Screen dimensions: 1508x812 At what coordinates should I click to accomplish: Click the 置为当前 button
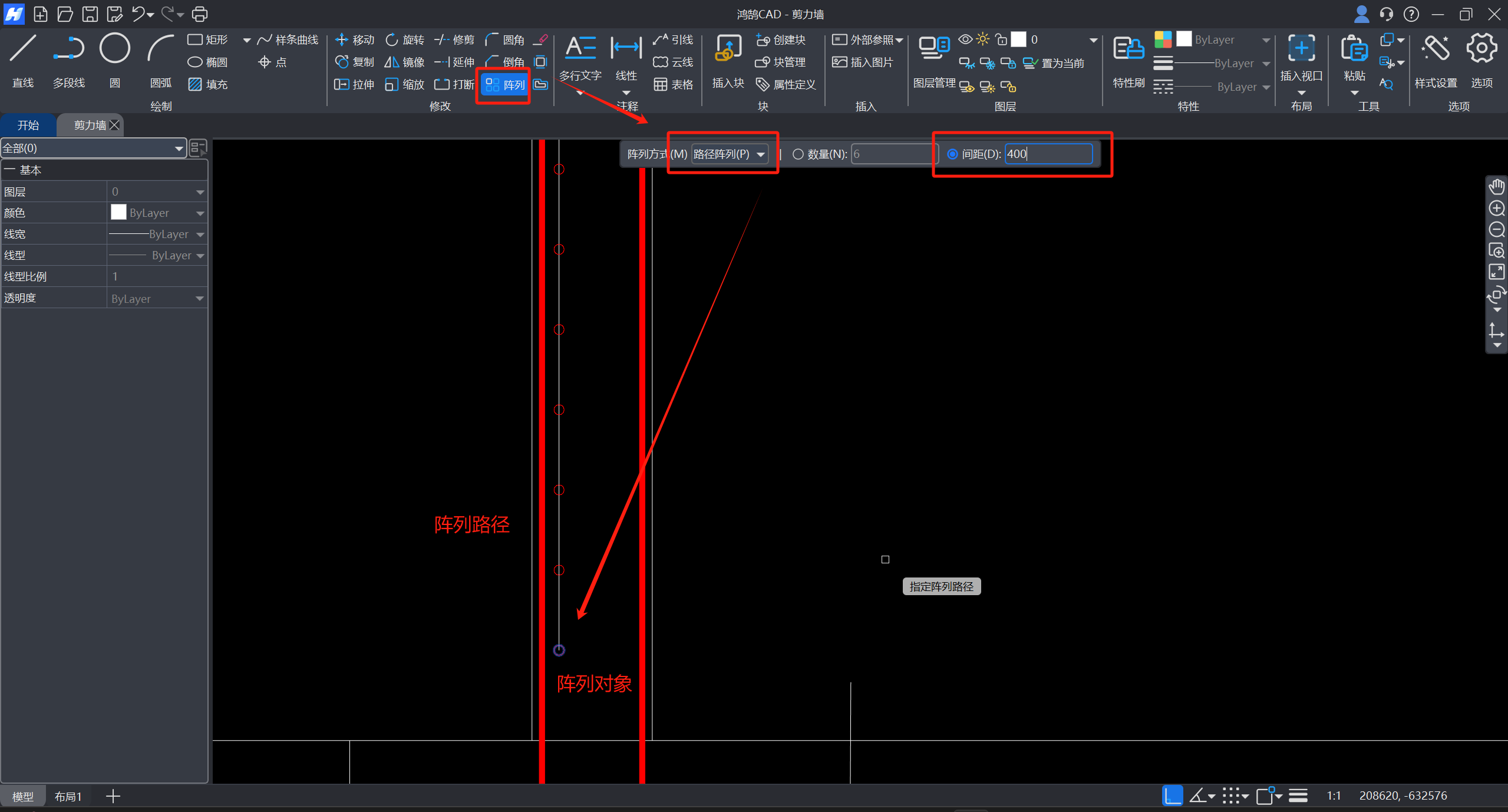1054,63
